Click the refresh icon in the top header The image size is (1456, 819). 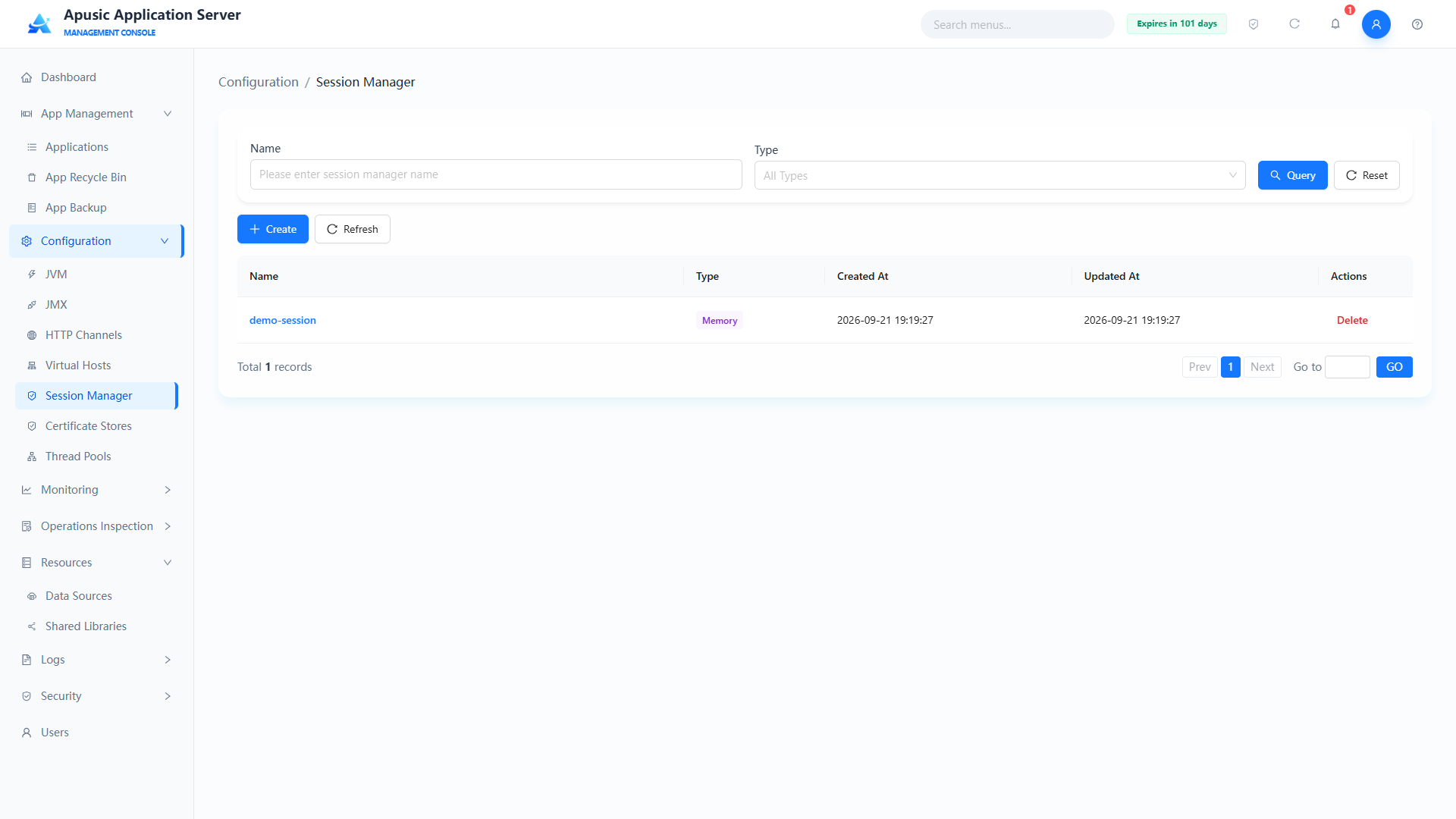coord(1294,24)
